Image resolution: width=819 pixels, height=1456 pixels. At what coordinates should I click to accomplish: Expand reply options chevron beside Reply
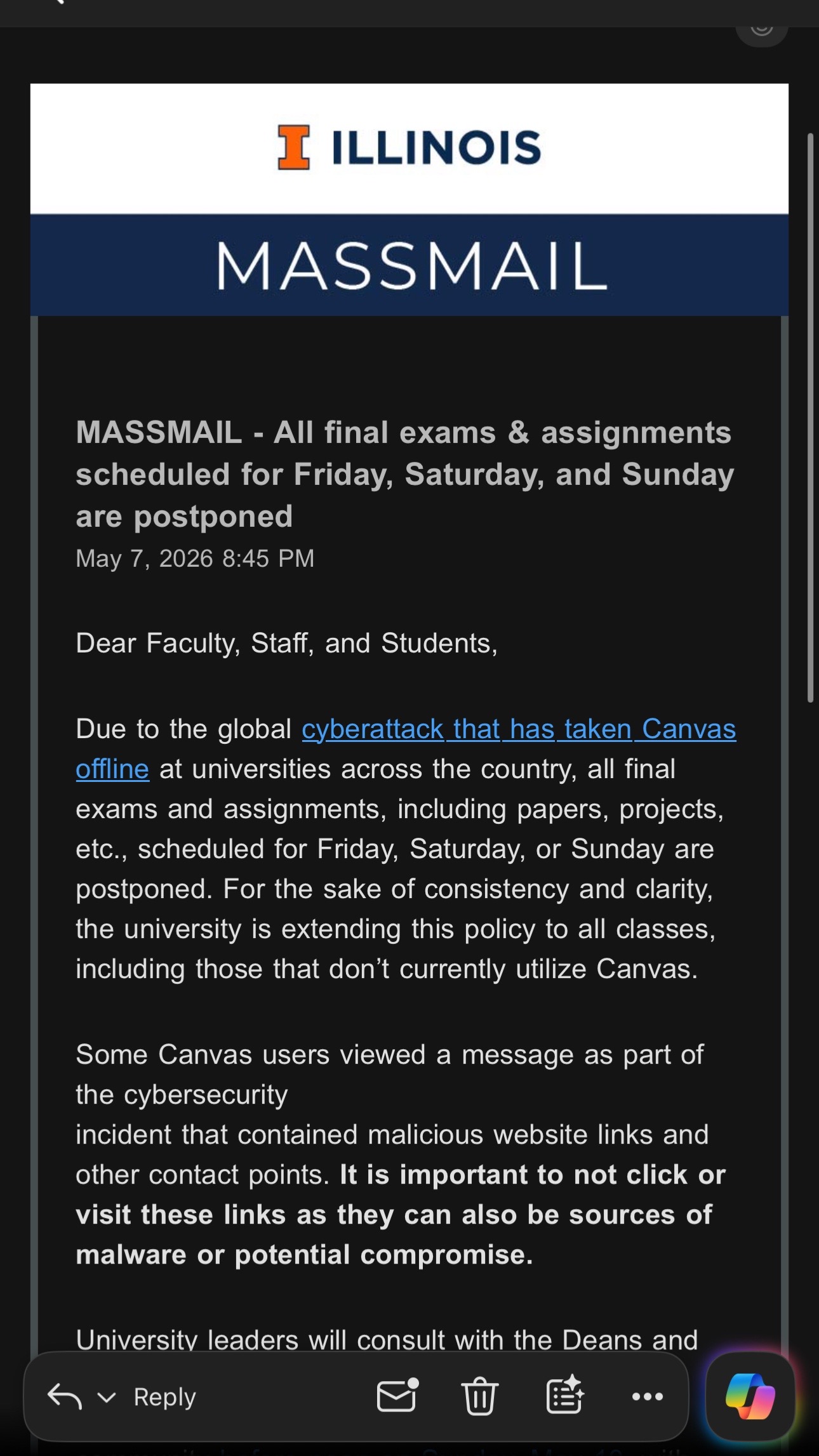[x=107, y=1397]
